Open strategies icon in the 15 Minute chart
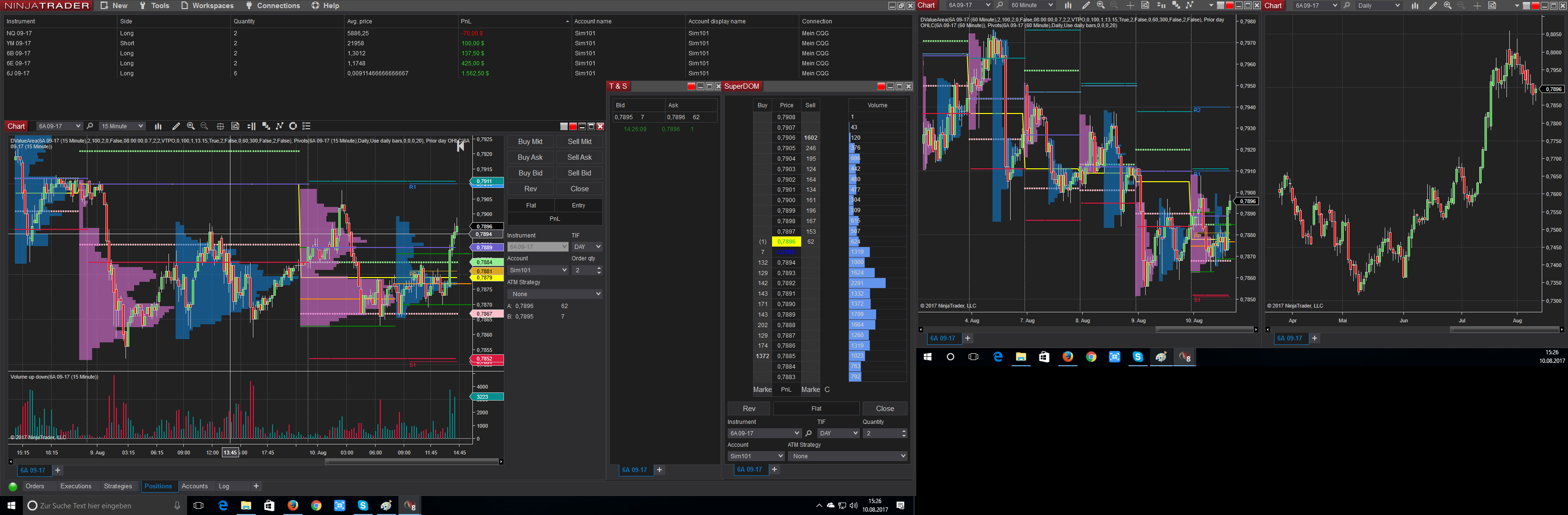The image size is (1568, 515). (280, 126)
